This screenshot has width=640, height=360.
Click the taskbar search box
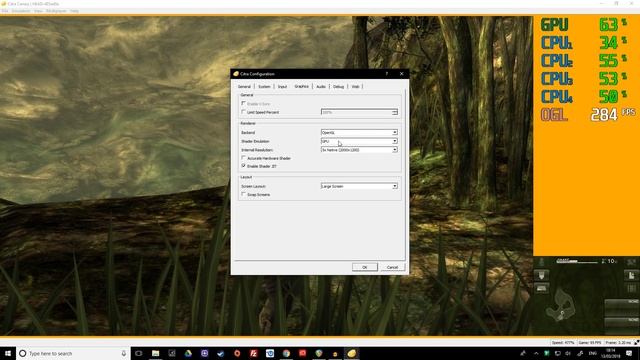pos(73,353)
